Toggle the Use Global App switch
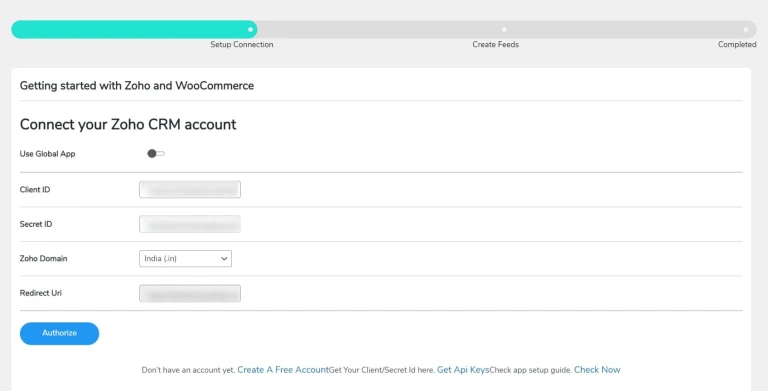This screenshot has height=391, width=768. (156, 154)
